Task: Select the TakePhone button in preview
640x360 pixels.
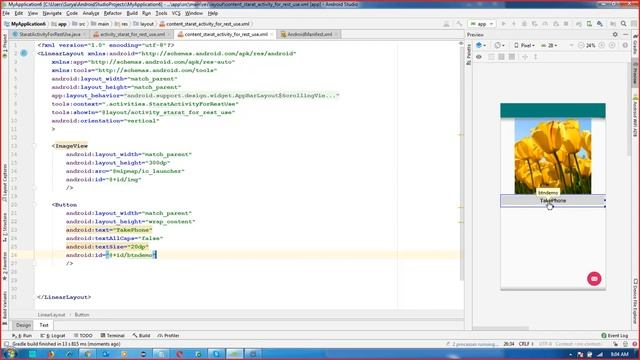Action: (553, 200)
